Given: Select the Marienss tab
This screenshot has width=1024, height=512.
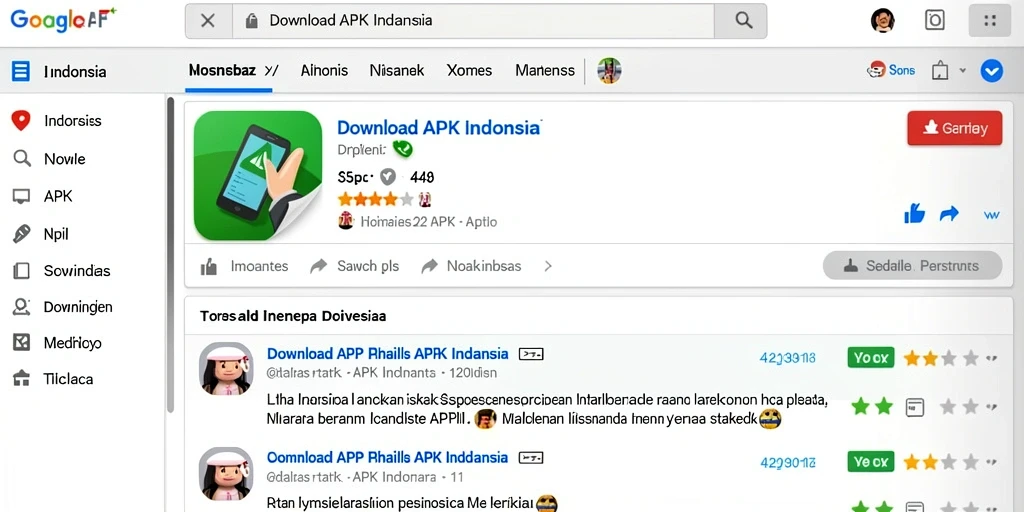Looking at the screenshot, I should click(x=545, y=70).
